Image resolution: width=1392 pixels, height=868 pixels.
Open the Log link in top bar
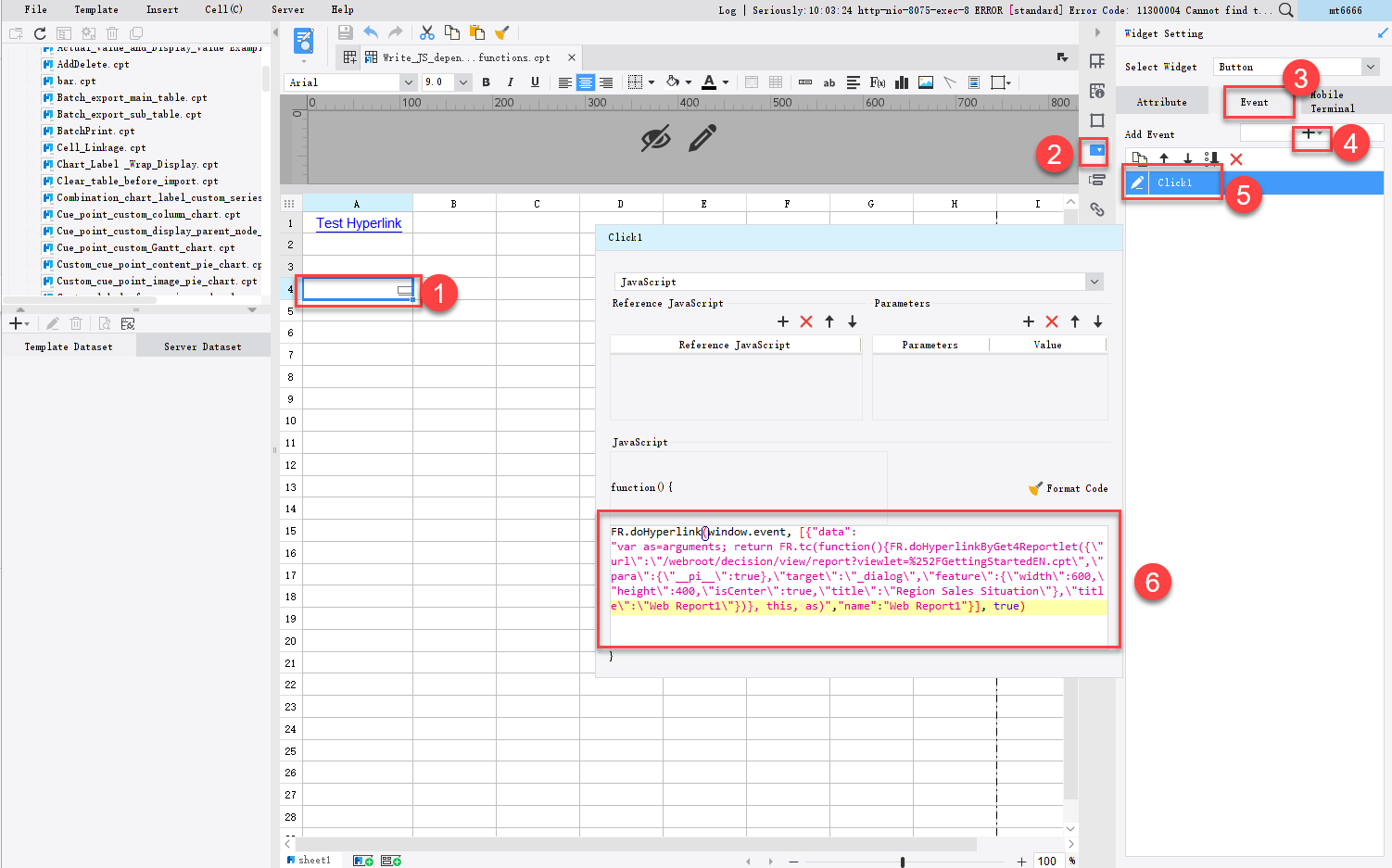(x=728, y=10)
